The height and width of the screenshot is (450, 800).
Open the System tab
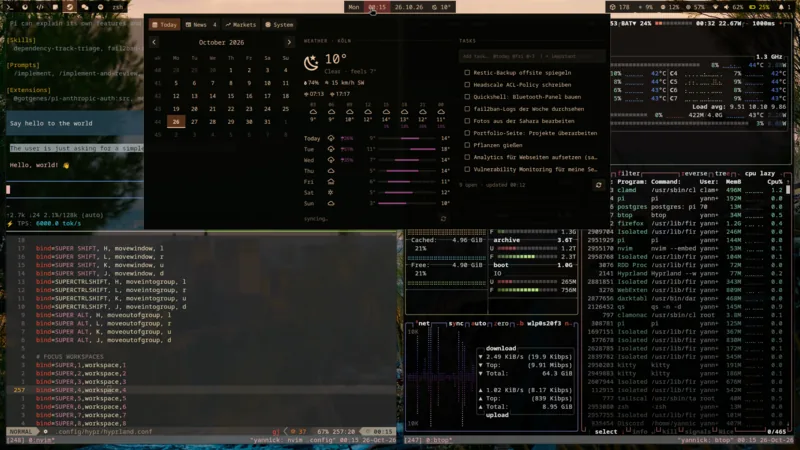tap(279, 24)
